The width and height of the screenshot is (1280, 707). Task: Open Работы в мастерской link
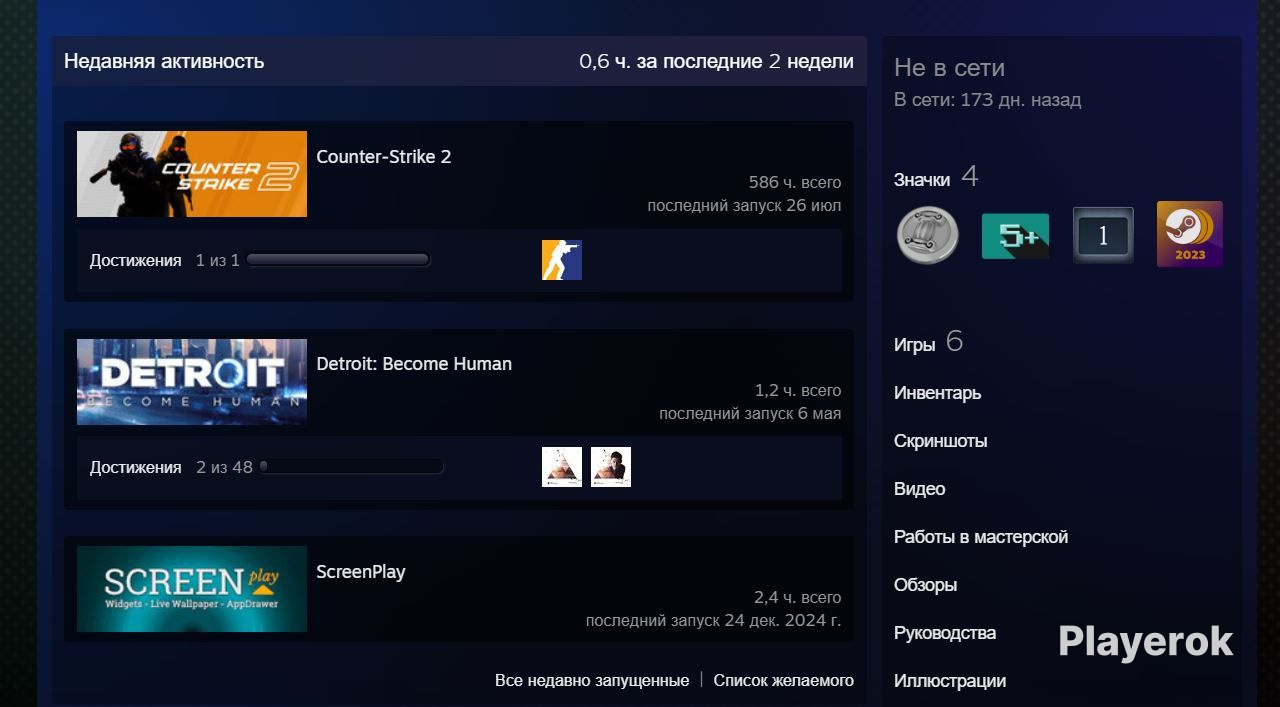pos(981,537)
